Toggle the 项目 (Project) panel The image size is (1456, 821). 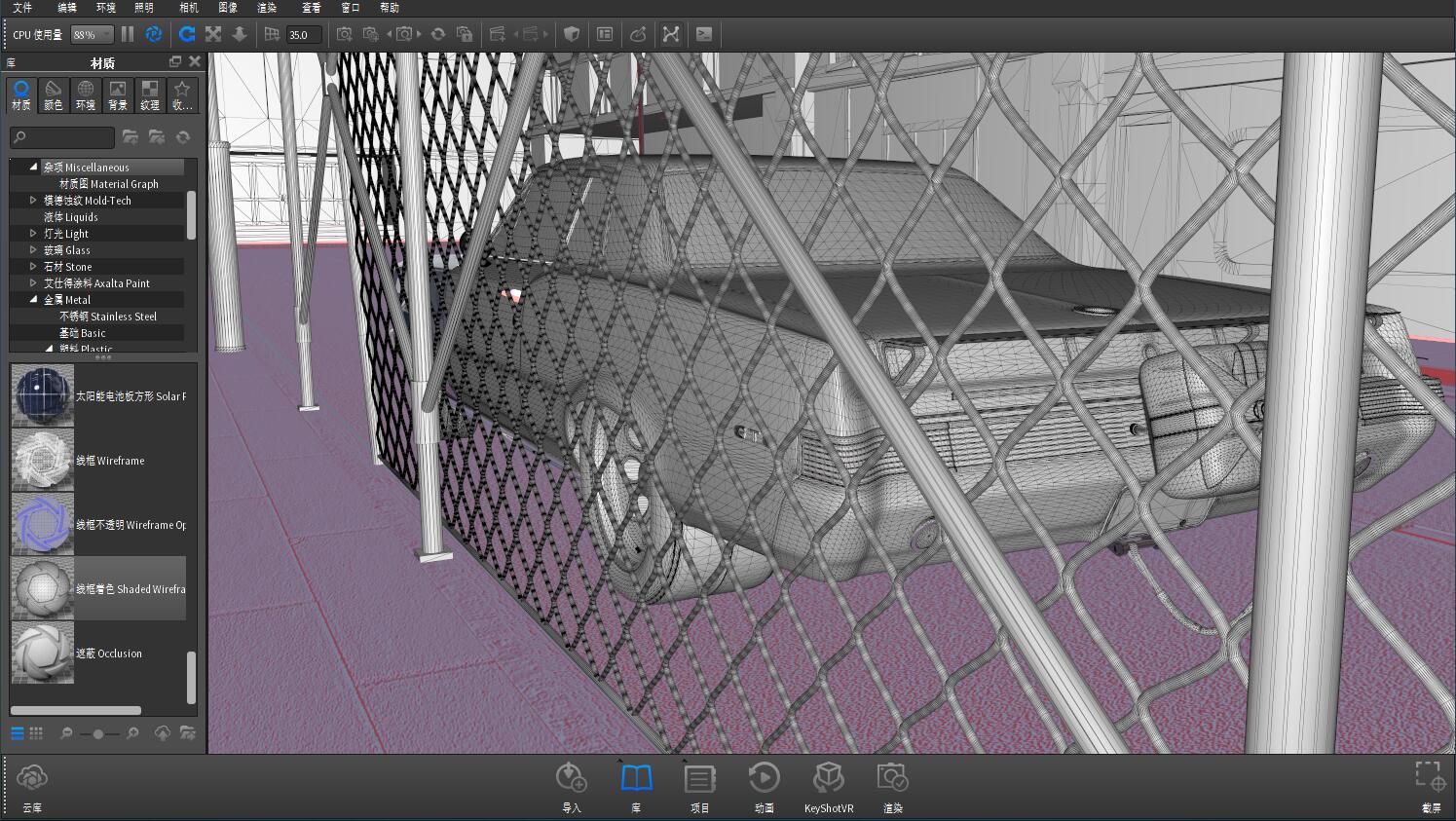point(699,779)
